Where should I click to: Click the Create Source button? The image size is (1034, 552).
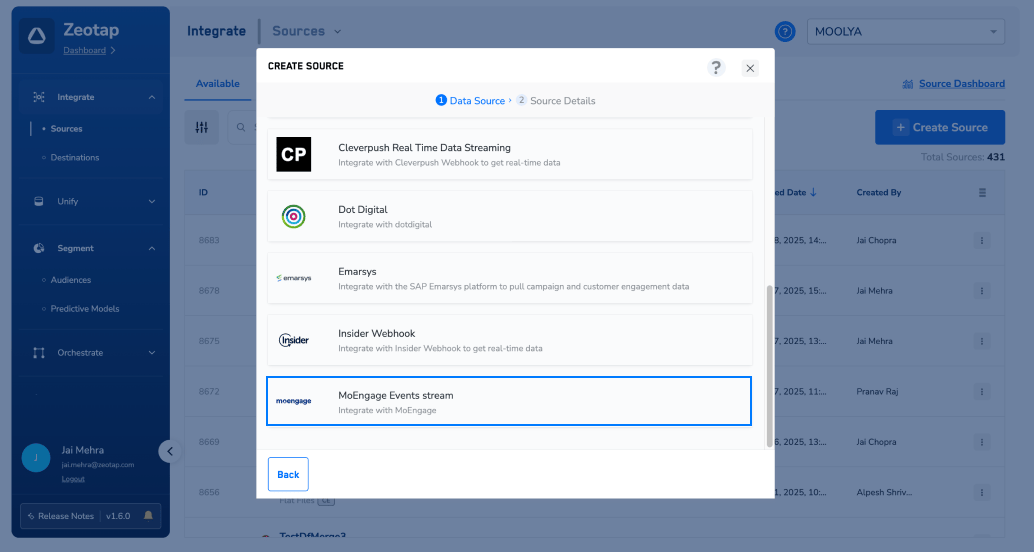[x=940, y=127]
